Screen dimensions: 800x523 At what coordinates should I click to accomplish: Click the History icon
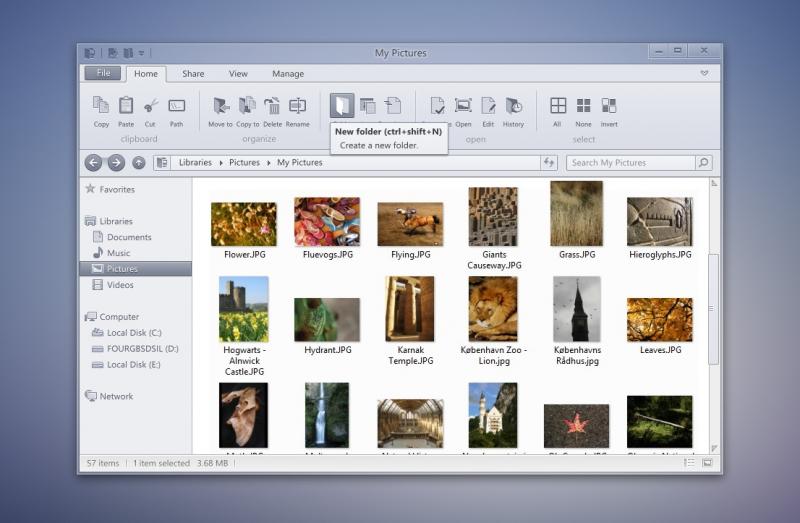(x=514, y=106)
